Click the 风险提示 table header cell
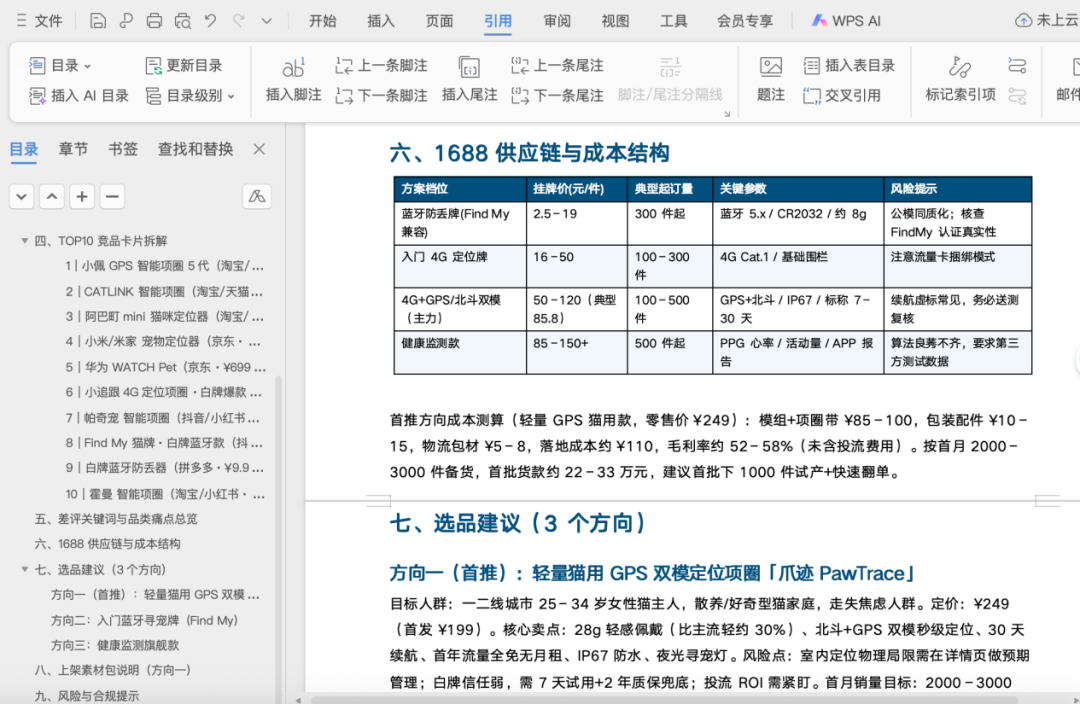1080x704 pixels. coord(957,189)
